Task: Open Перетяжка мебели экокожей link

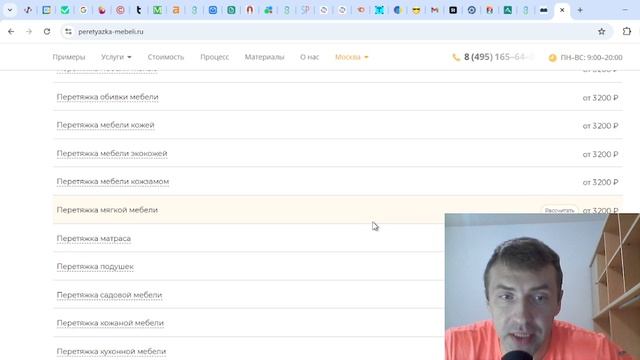Action: click(x=112, y=153)
